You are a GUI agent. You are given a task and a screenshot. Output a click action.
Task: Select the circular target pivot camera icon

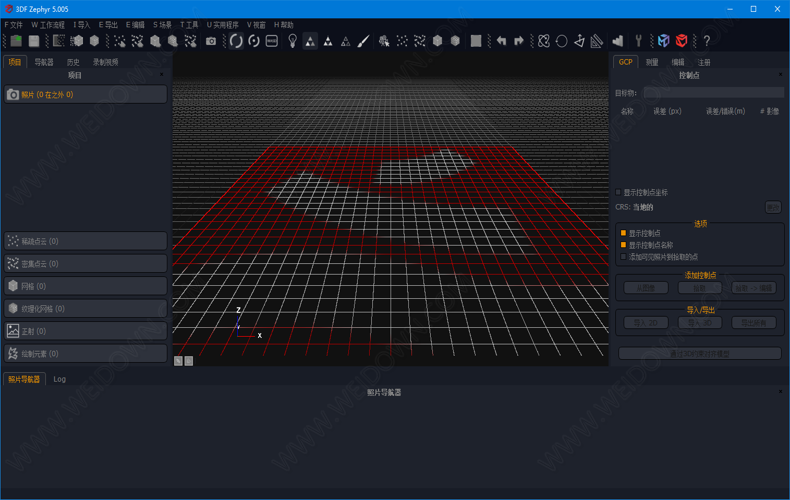pos(254,41)
